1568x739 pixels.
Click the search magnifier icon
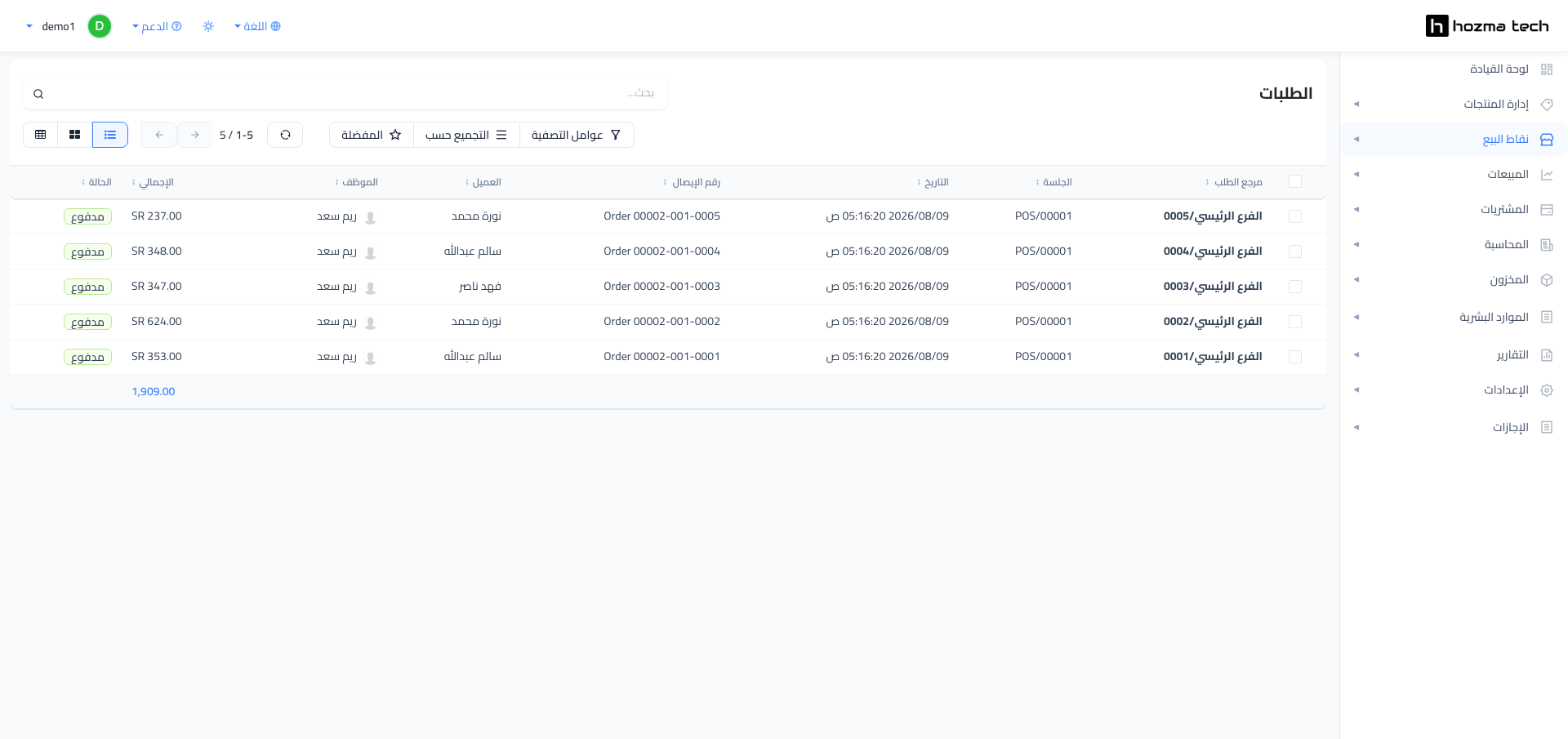click(x=38, y=94)
